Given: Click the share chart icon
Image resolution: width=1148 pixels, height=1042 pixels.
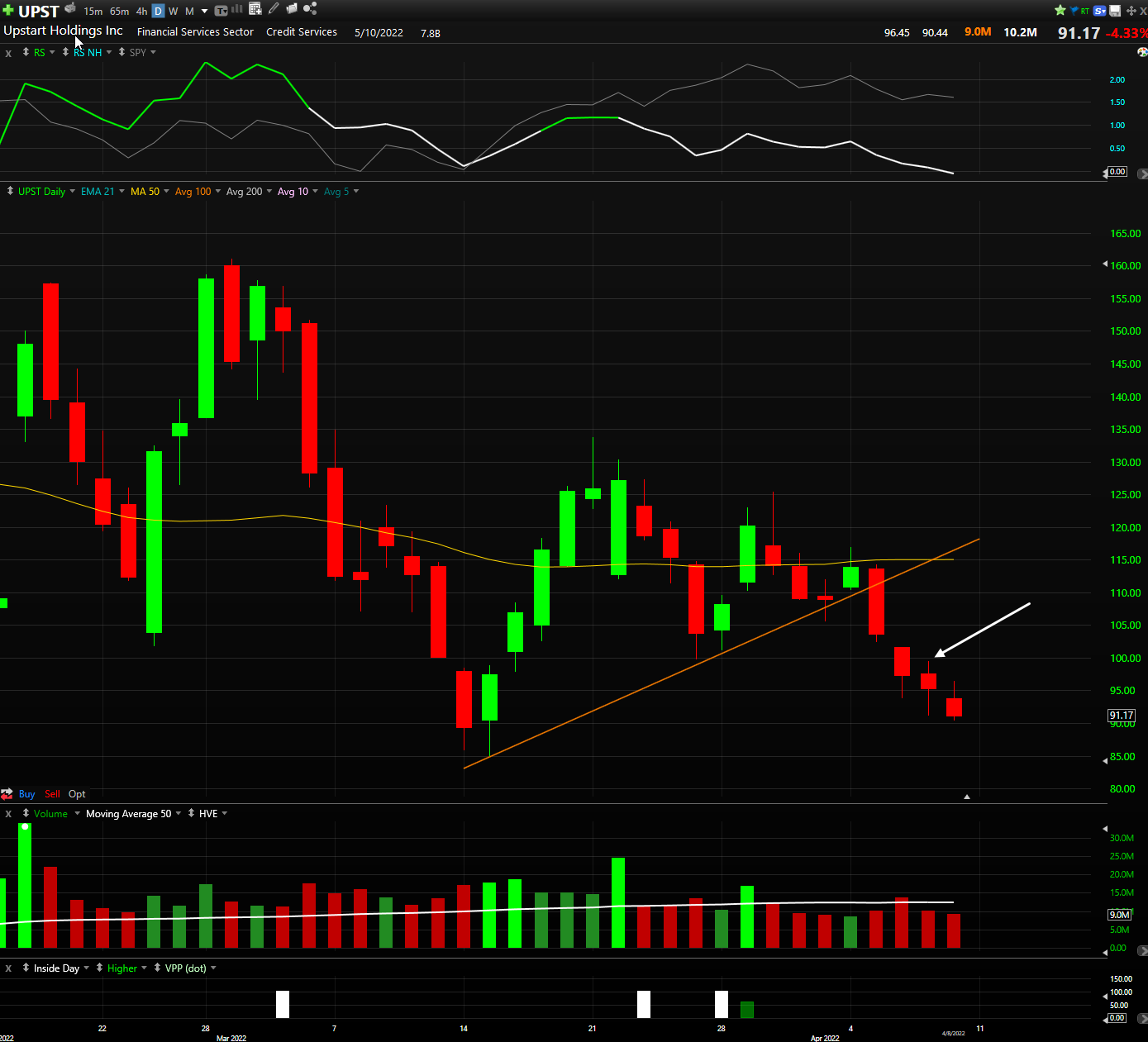Looking at the screenshot, I should [310, 8].
